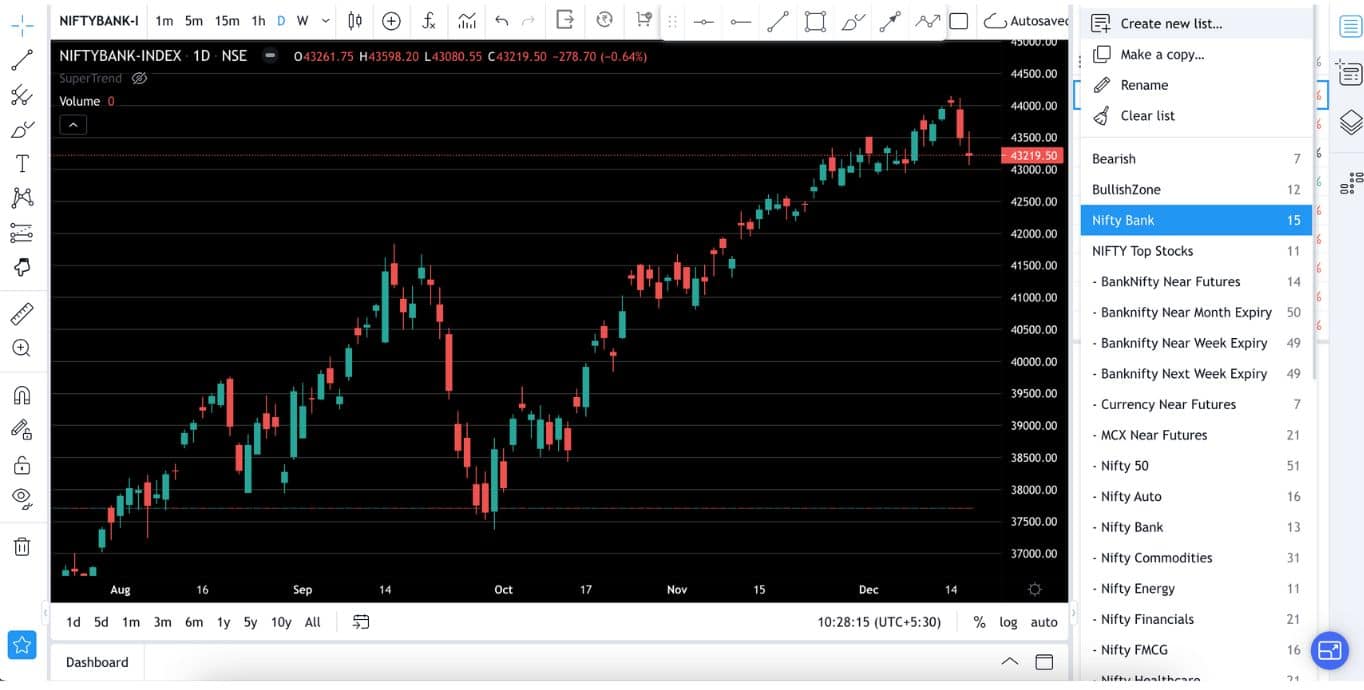Image resolution: width=1364 pixels, height=690 pixels.
Task: Set date range to All
Action: [312, 621]
